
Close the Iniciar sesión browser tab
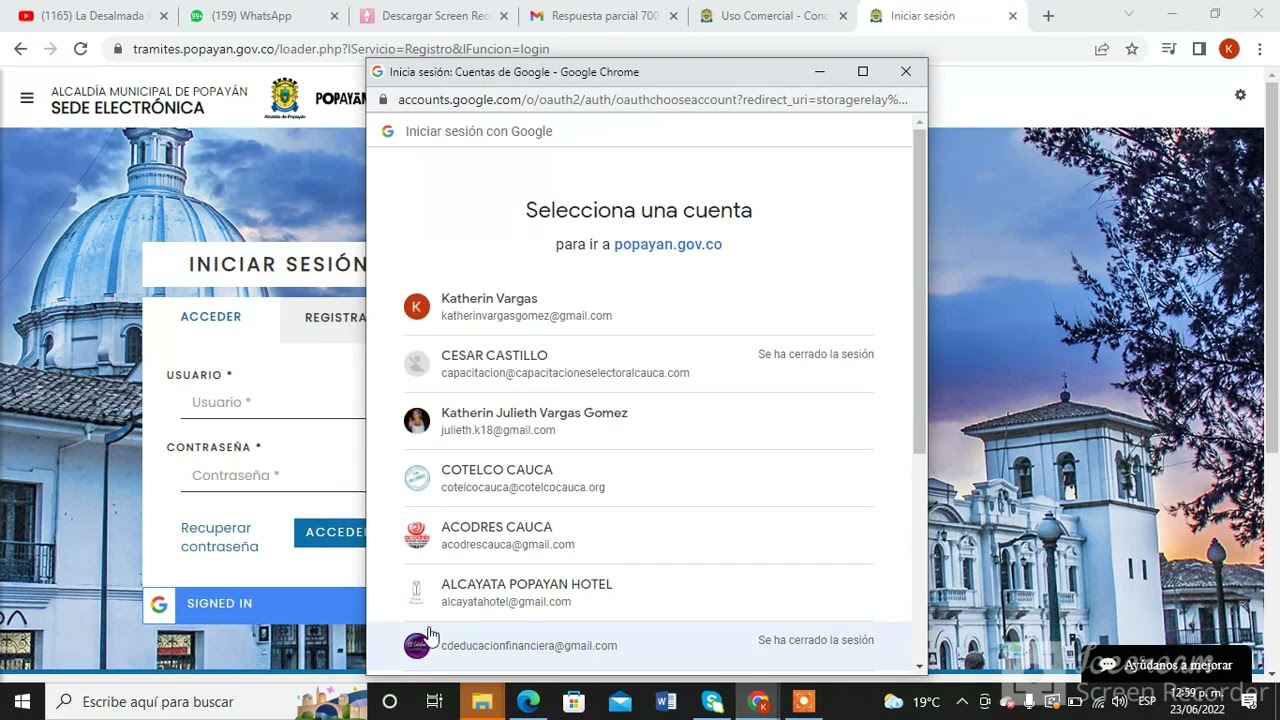[x=1012, y=16]
